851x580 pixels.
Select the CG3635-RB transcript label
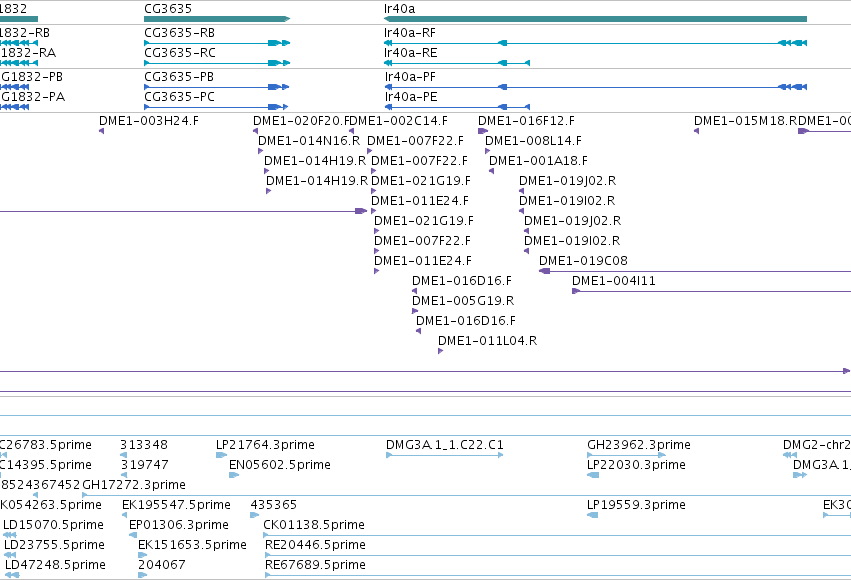pos(180,33)
